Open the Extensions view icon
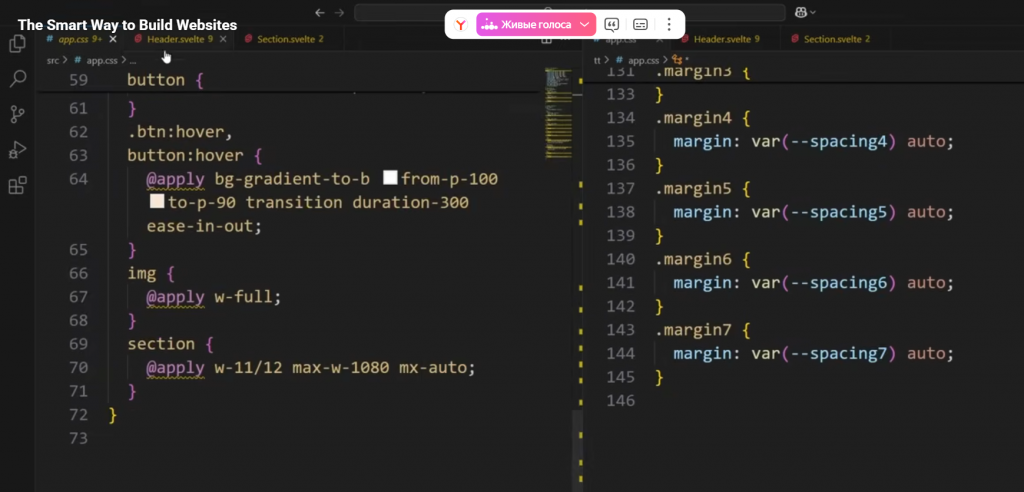Screen dimensions: 1024x492 tap(17, 186)
